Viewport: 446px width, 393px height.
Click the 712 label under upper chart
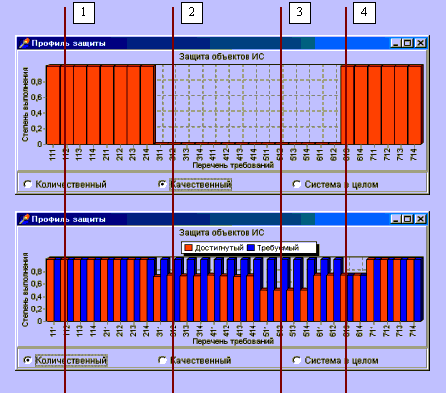coord(387,155)
